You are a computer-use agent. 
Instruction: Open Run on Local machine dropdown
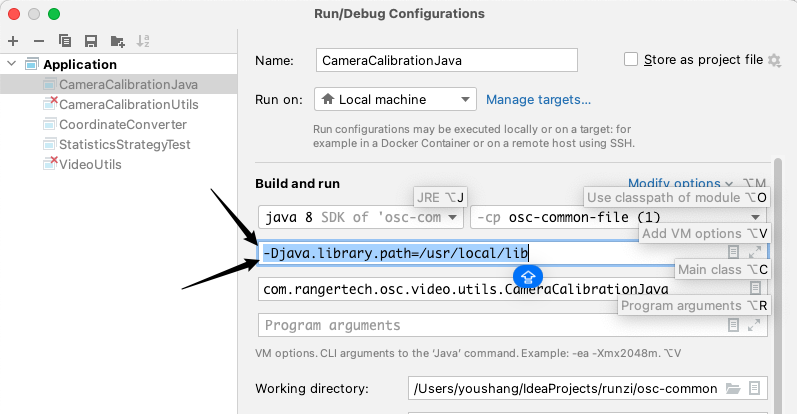point(395,99)
